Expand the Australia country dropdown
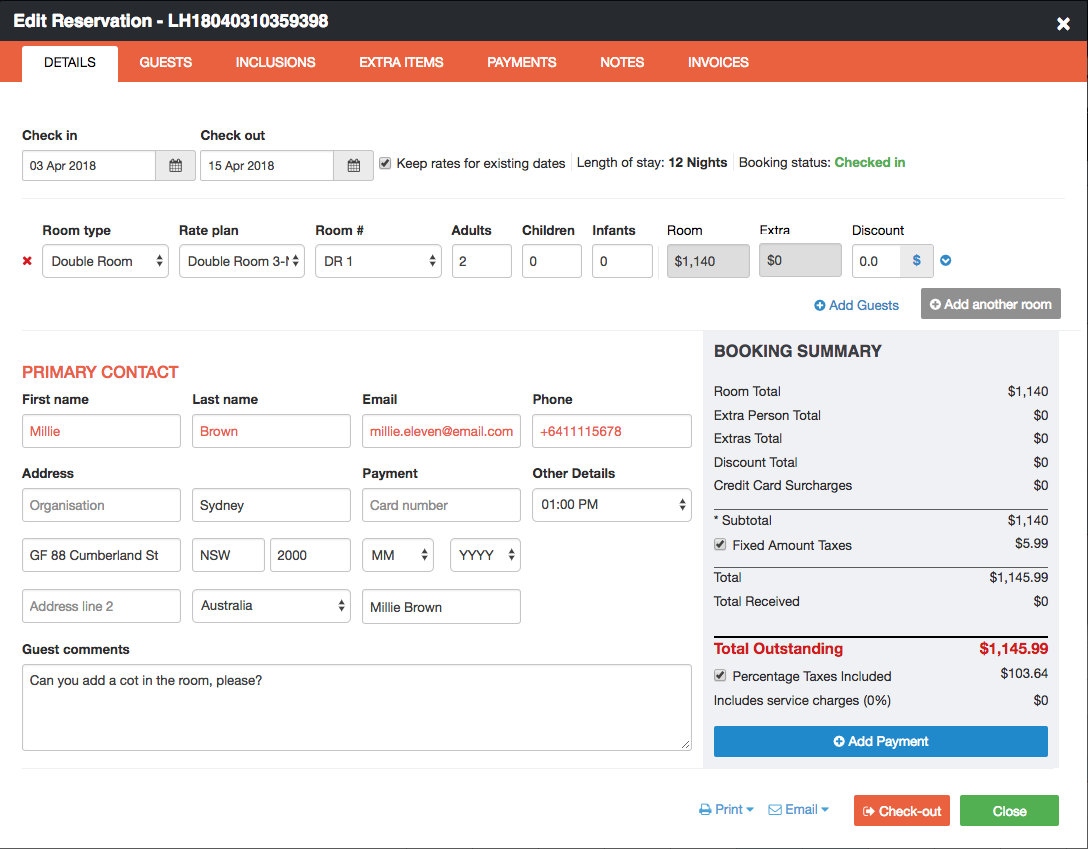Image resolution: width=1088 pixels, height=849 pixels. click(x=271, y=606)
